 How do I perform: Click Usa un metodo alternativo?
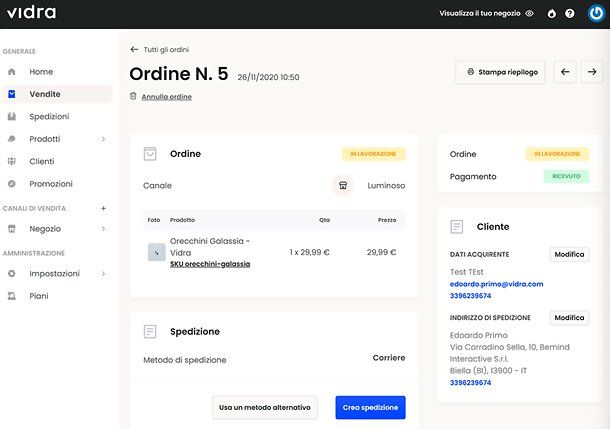(265, 408)
